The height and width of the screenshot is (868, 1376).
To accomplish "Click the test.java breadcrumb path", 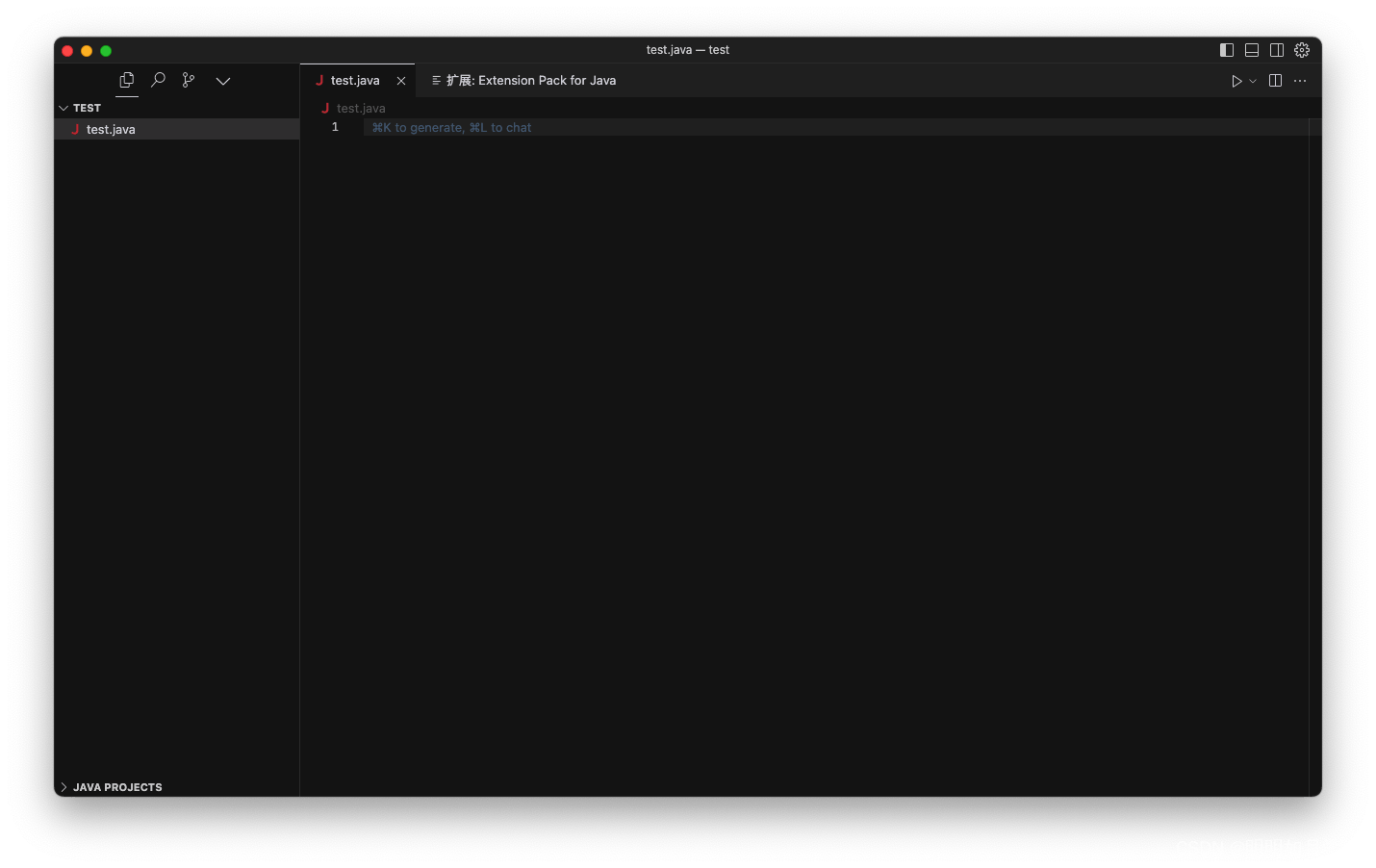I will [361, 109].
